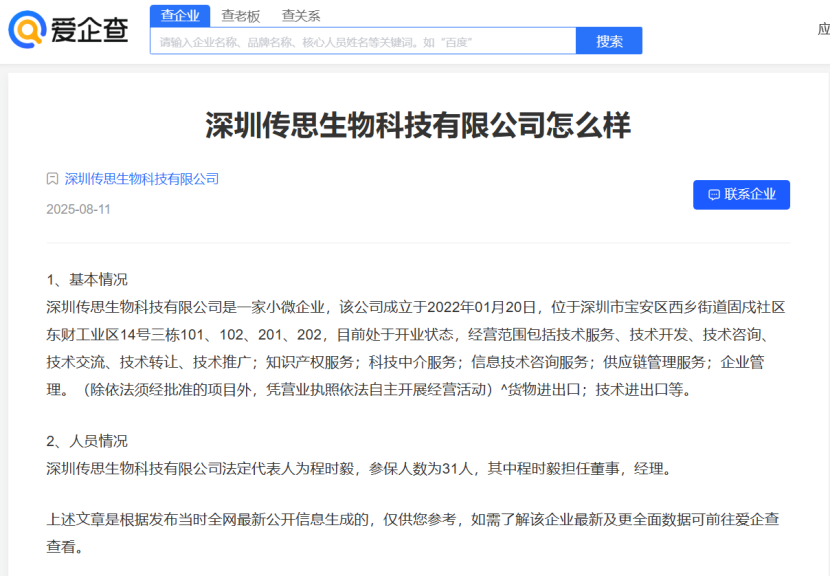Switch to the 查老板 tab
Screen dimensions: 830x576
241,15
